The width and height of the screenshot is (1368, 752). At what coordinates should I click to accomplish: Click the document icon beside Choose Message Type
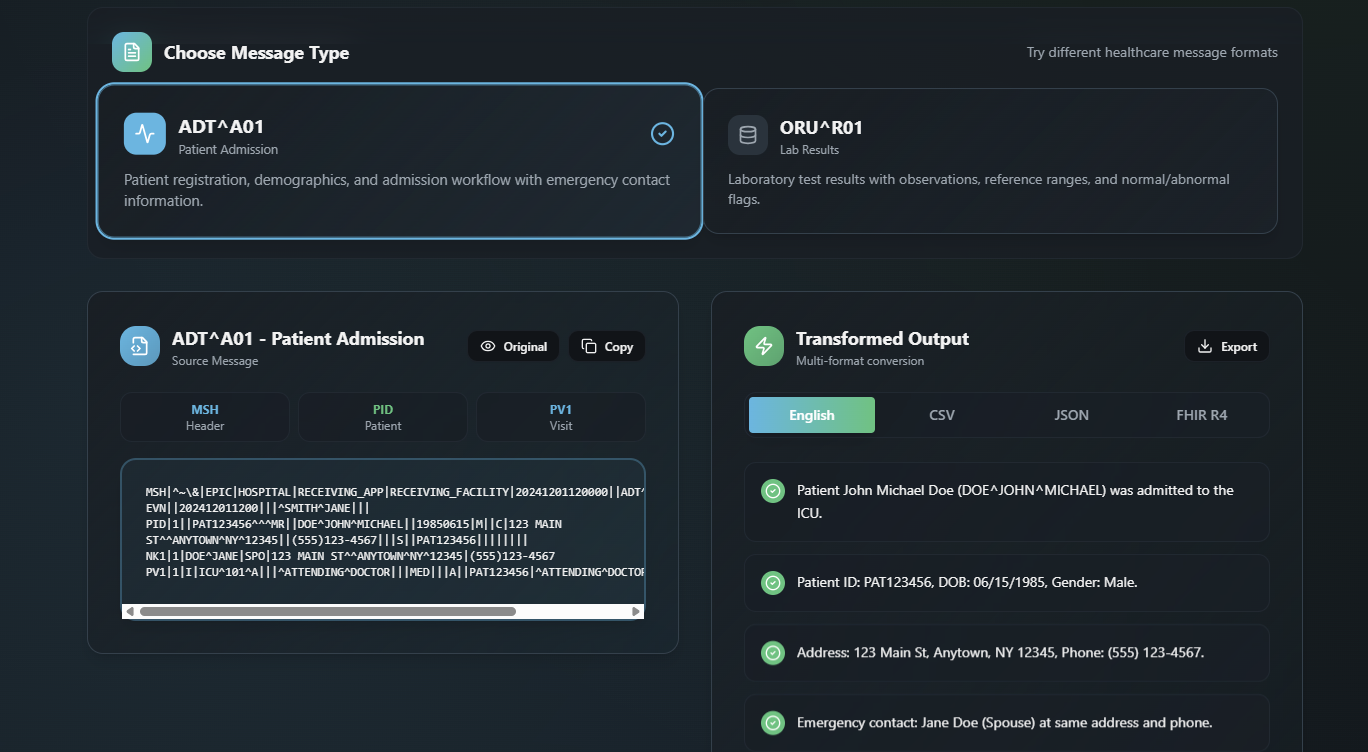[132, 52]
